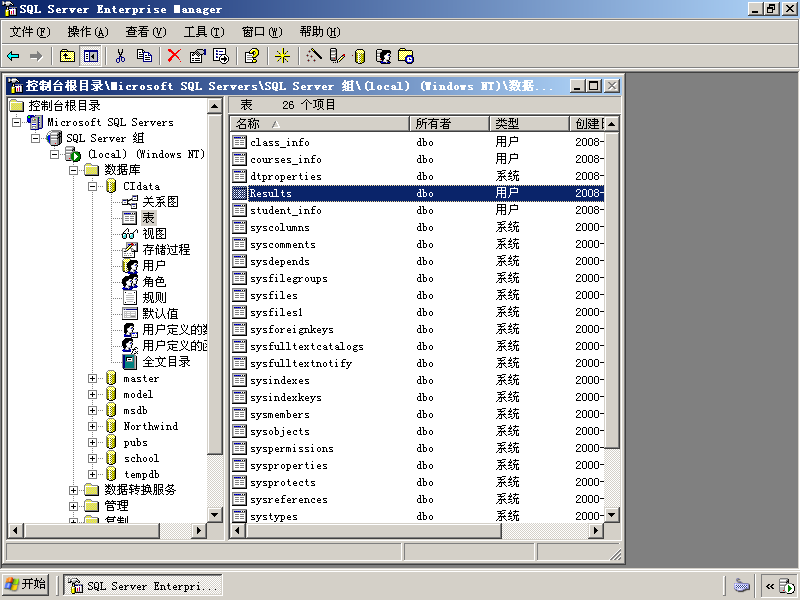The image size is (800, 600).
Task: Expand the master database node
Action: (92, 379)
